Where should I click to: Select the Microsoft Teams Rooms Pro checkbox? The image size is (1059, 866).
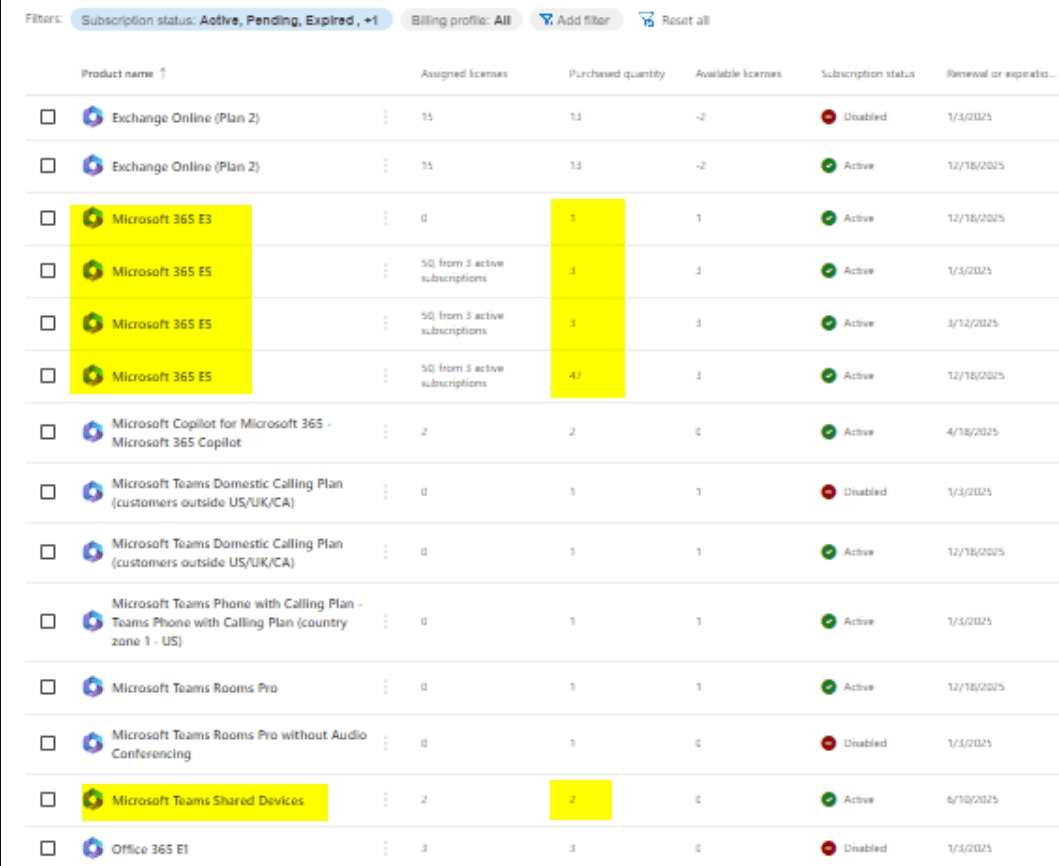pyautogui.click(x=48, y=687)
